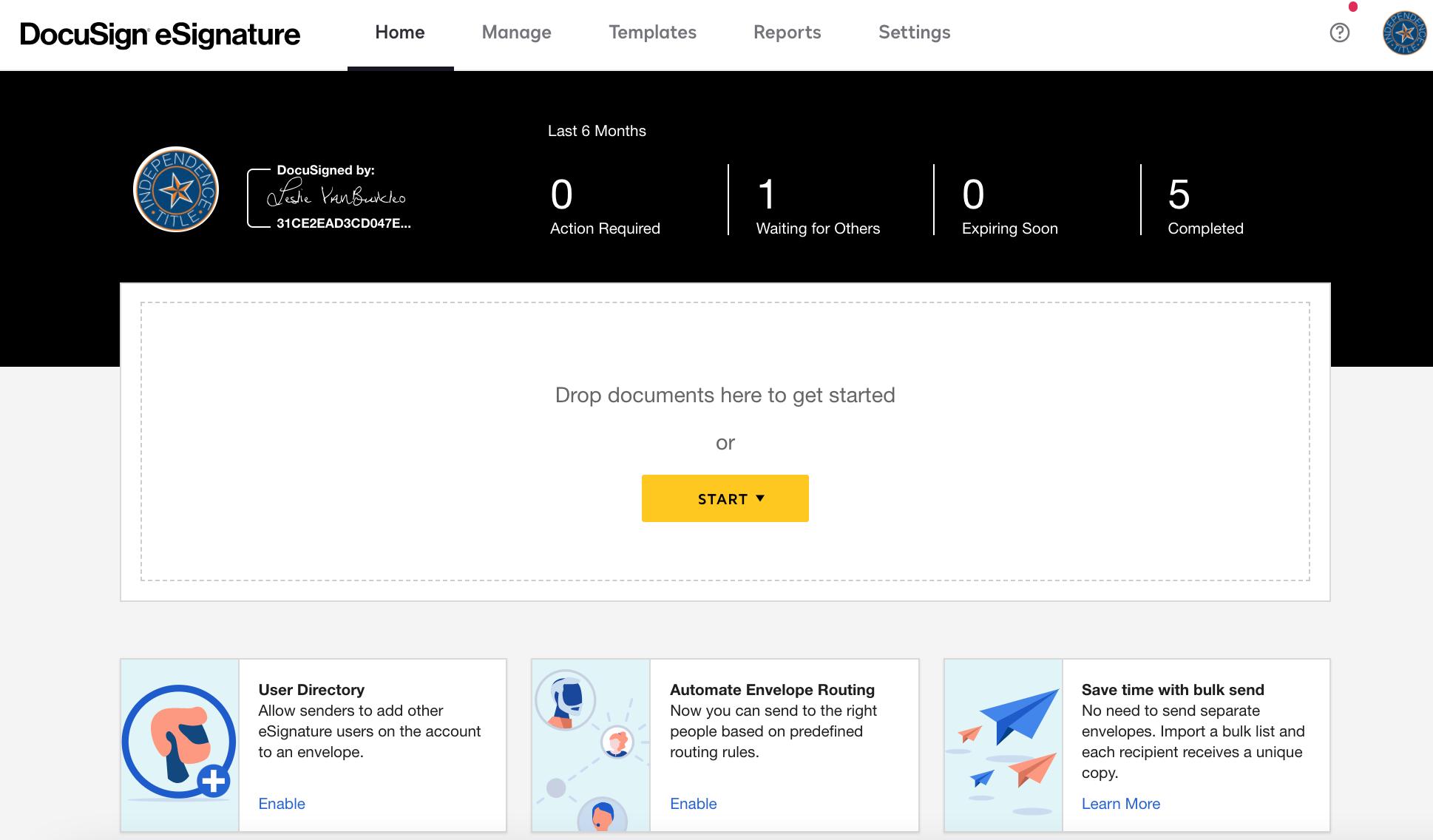Click the Automate Envelope Routing illustration
1433x840 pixels.
point(591,745)
